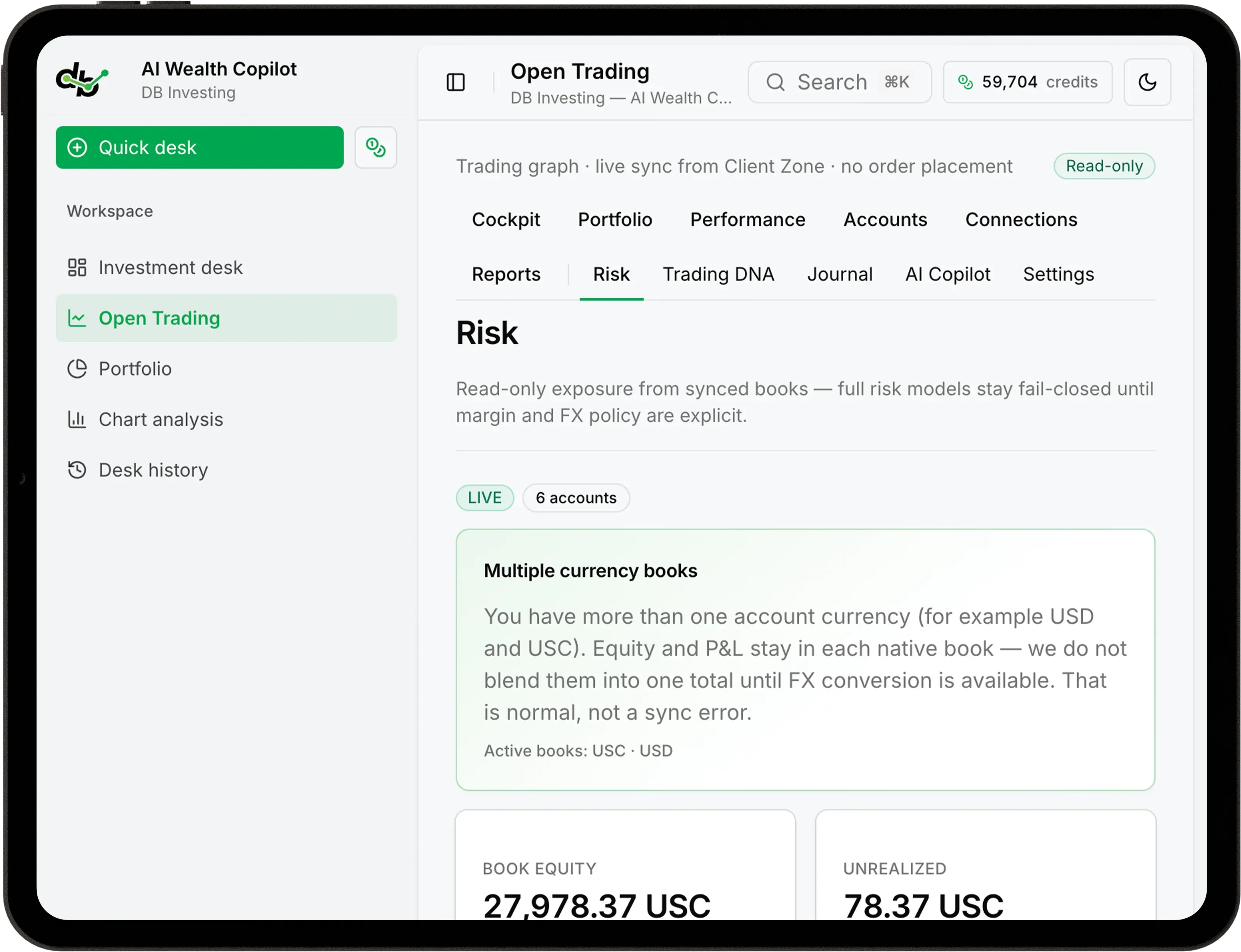Image resolution: width=1241 pixels, height=952 pixels.
Task: Click the 'Multiple currency books' heading
Action: (x=590, y=571)
